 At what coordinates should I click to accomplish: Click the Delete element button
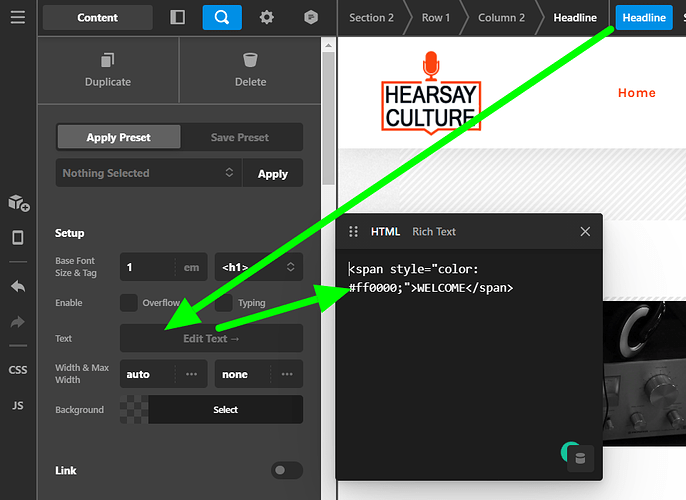250,70
